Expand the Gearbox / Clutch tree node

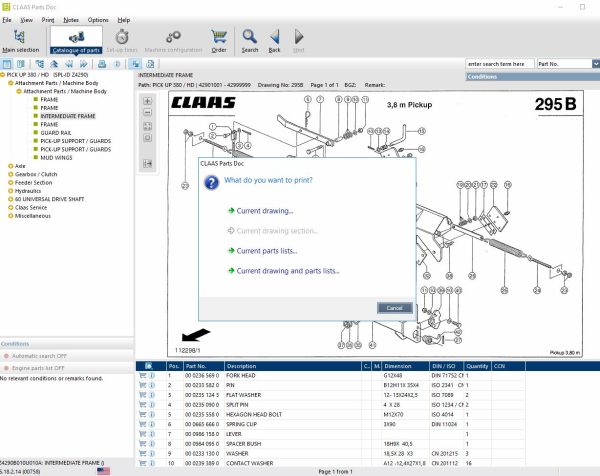(11, 174)
